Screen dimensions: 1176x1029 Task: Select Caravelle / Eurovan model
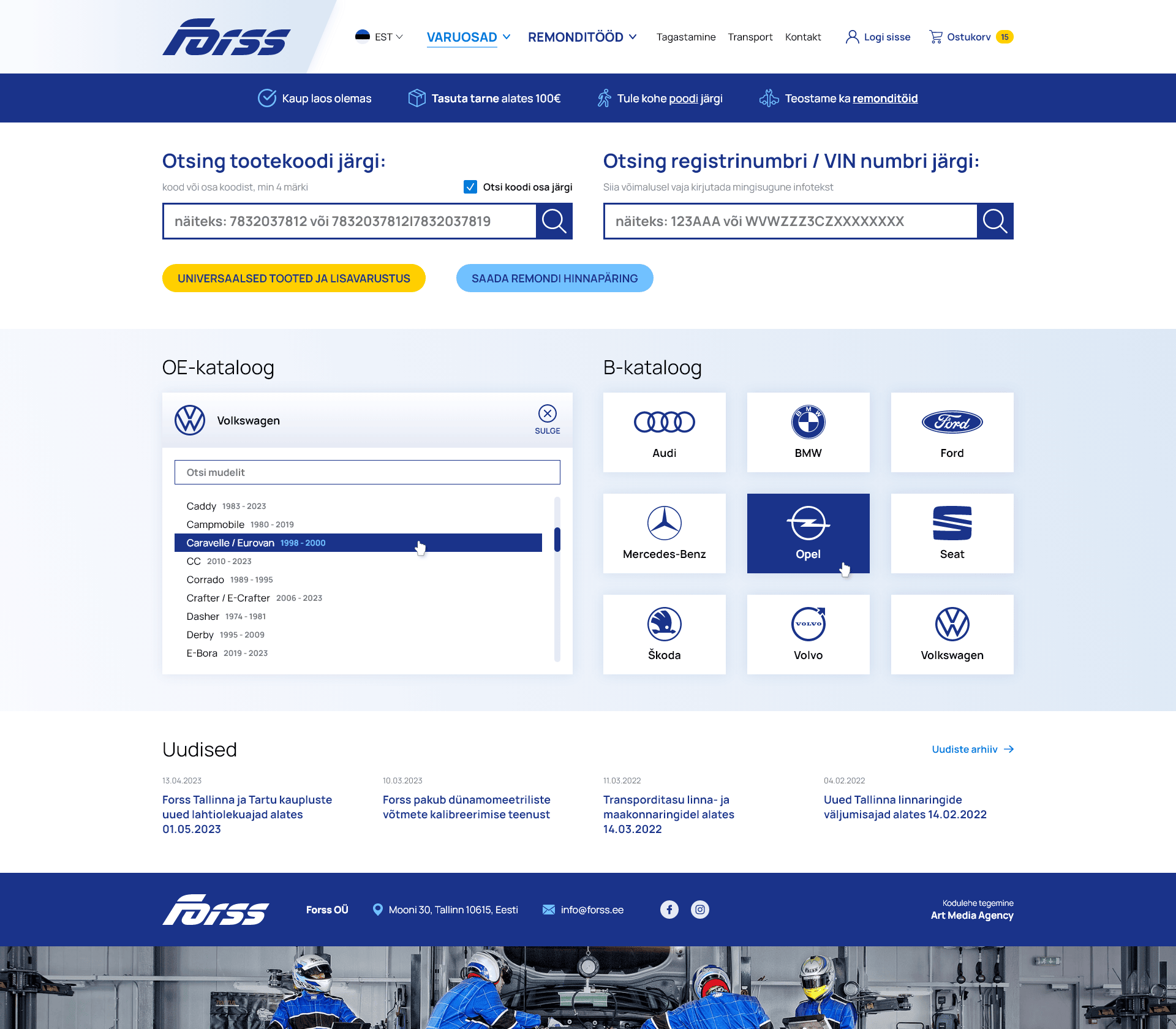[x=358, y=543]
